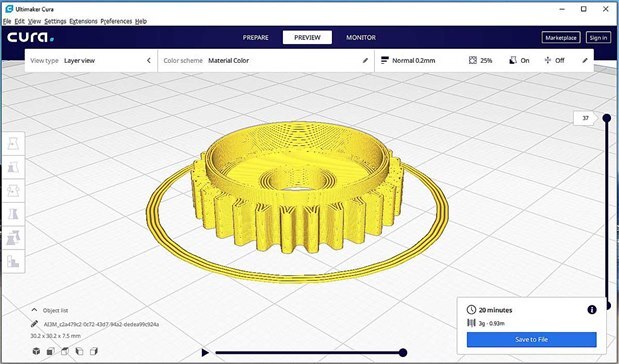Screen dimensions: 619x364
Task: Select the Support Blocker tool
Action: pos(14,261)
